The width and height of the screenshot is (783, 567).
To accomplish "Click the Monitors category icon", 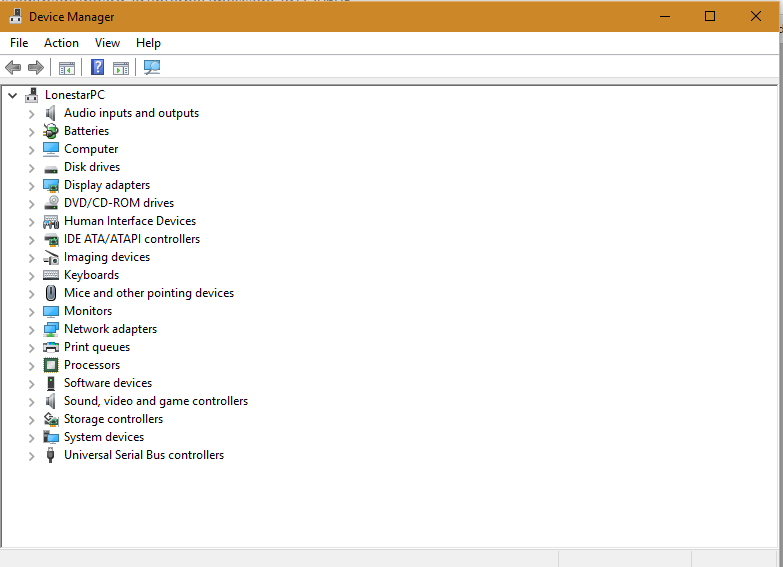I will 51,311.
